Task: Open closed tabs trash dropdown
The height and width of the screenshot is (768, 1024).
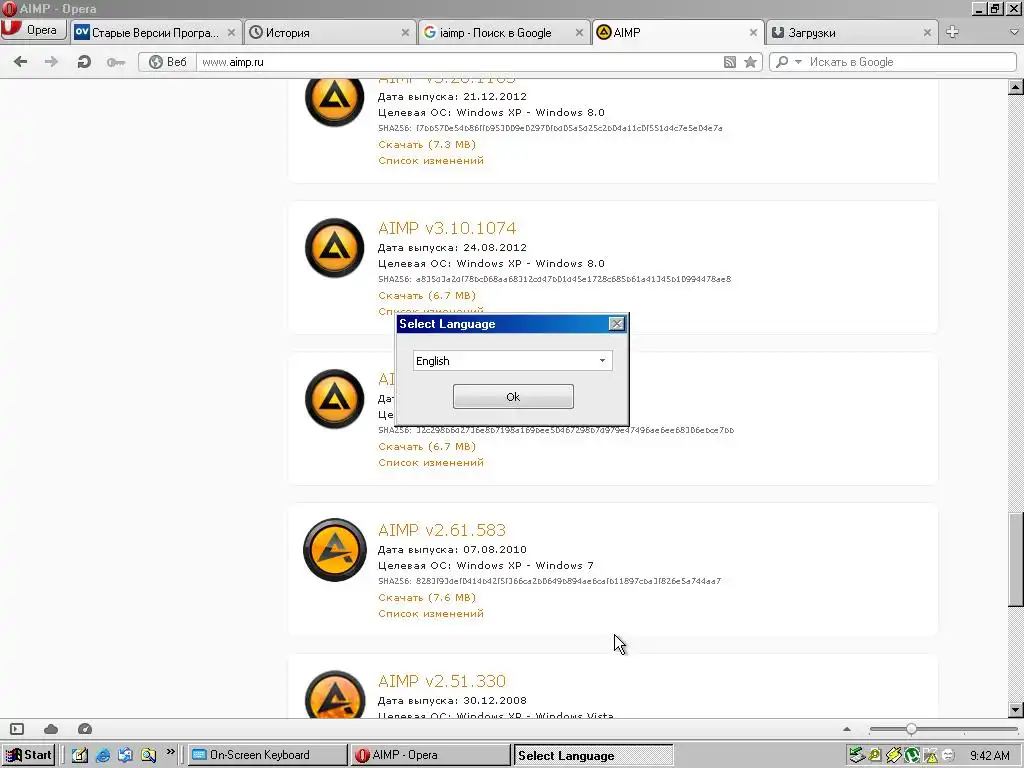Action: pyautogui.click(x=1015, y=32)
